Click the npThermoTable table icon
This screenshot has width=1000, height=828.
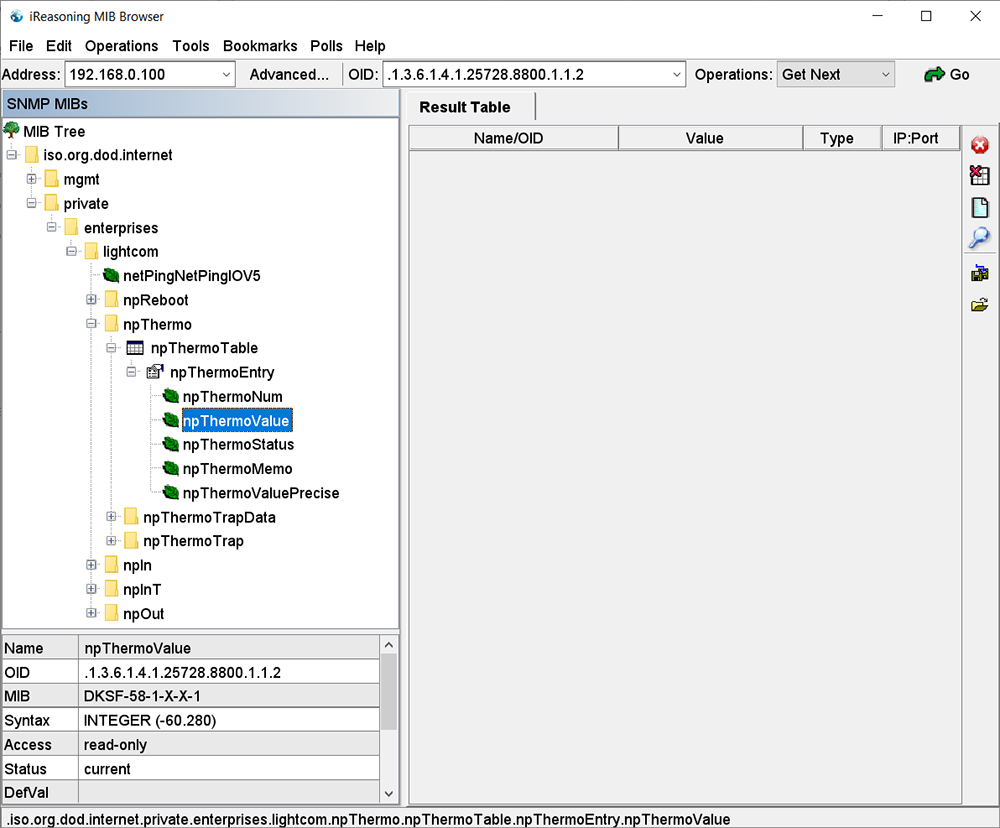[135, 348]
